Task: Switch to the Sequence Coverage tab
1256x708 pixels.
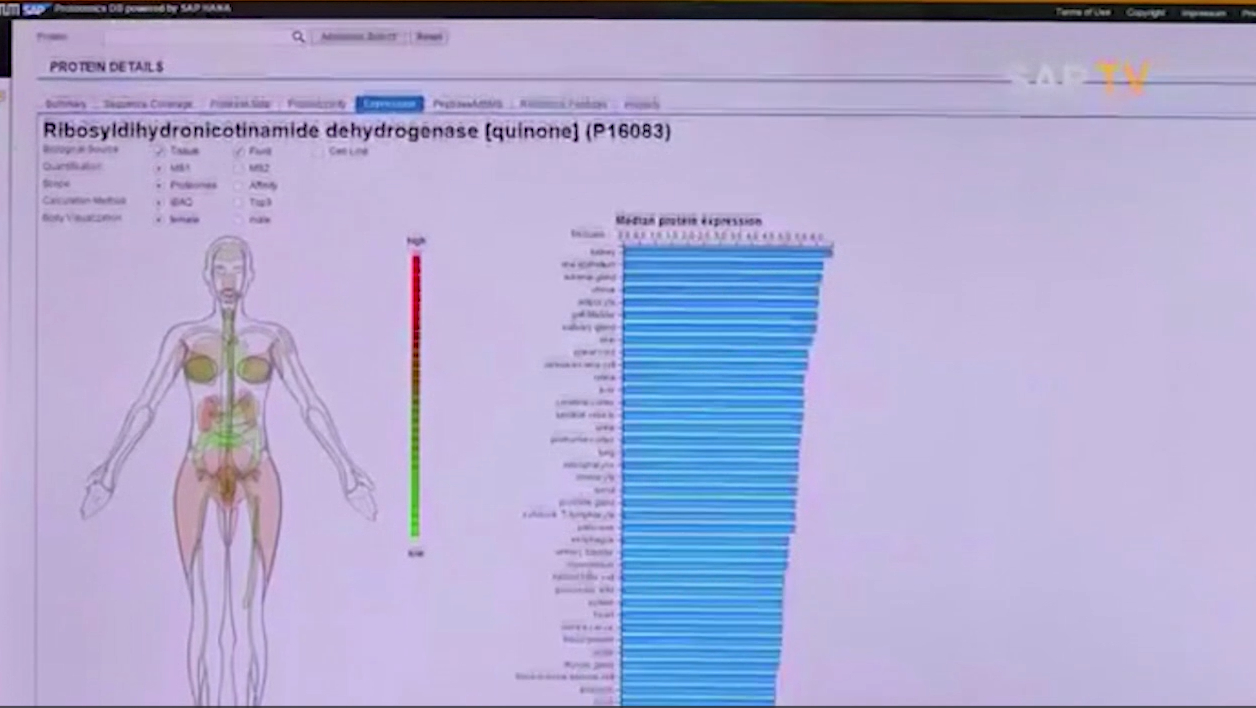Action: [x=148, y=104]
